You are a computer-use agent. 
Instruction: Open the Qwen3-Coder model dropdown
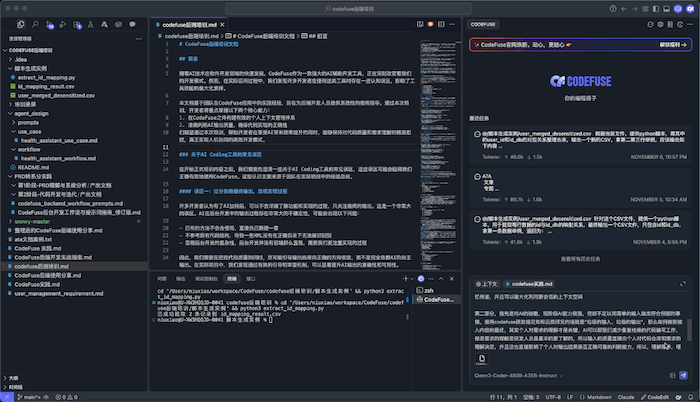coord(518,375)
